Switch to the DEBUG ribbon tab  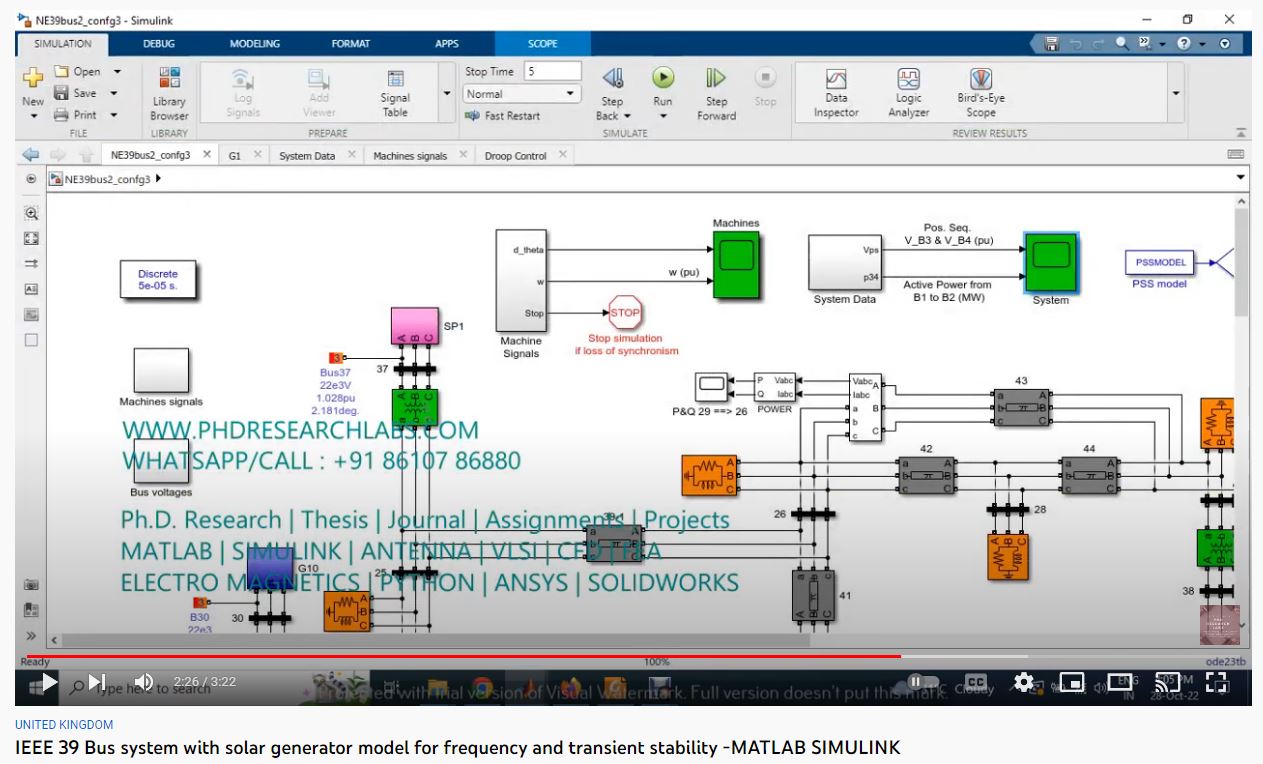tap(158, 44)
